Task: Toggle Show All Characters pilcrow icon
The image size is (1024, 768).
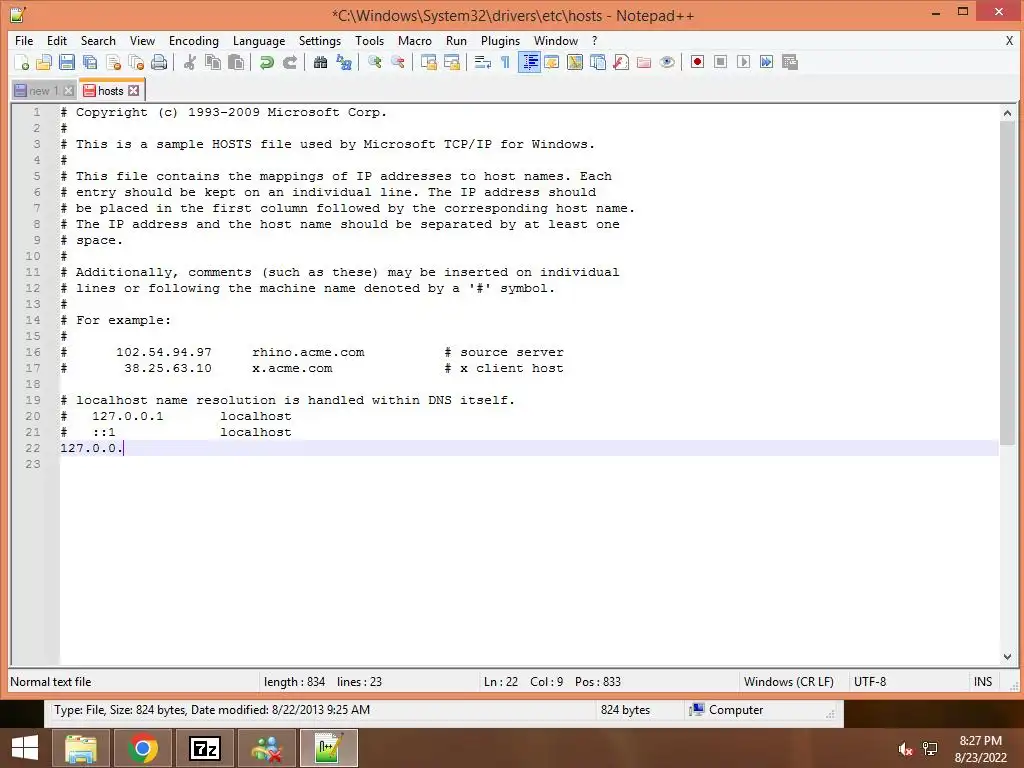Action: click(x=505, y=62)
